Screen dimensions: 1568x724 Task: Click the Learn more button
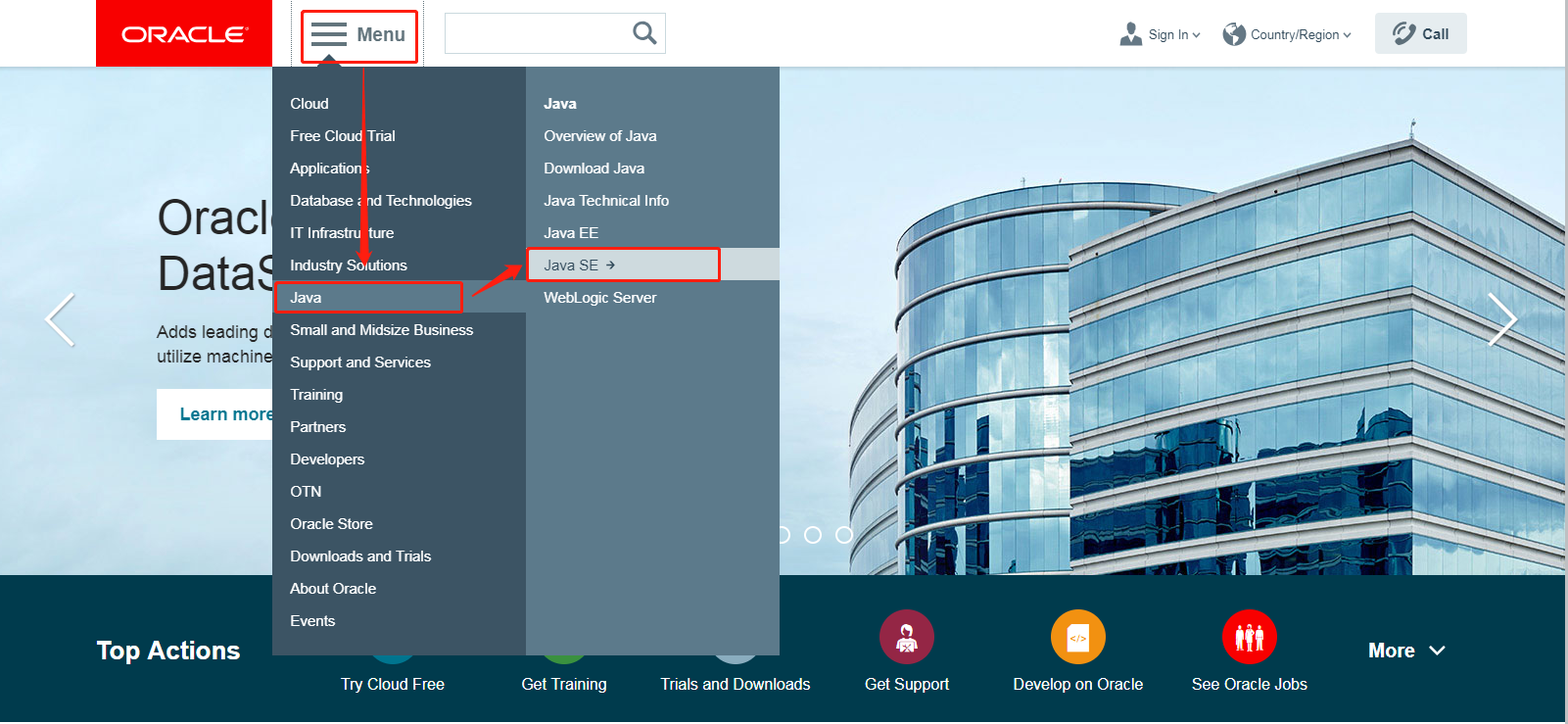coord(215,414)
